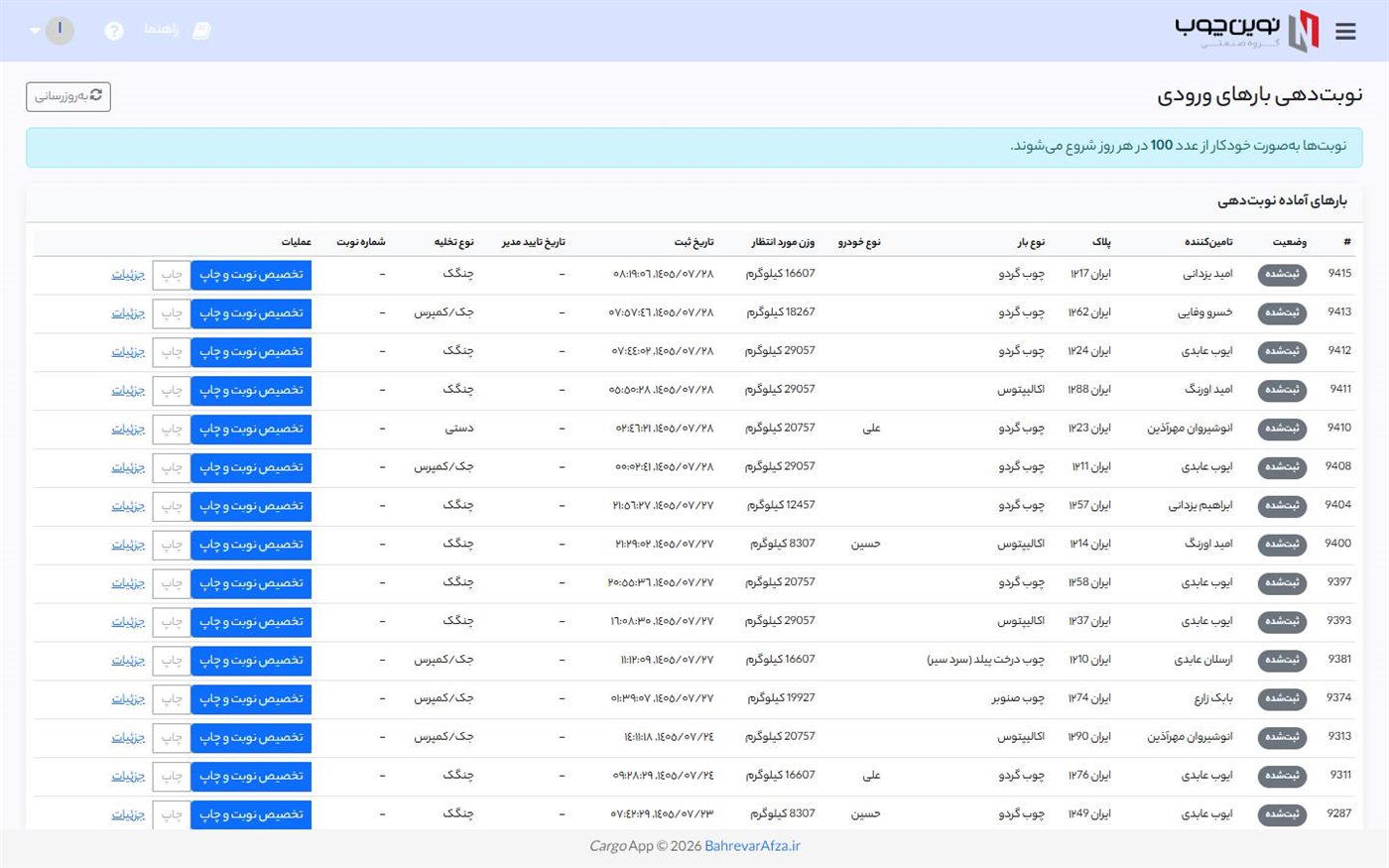Open جزئیات details for row 9415
Screen dimensions: 1389x868
128,275
